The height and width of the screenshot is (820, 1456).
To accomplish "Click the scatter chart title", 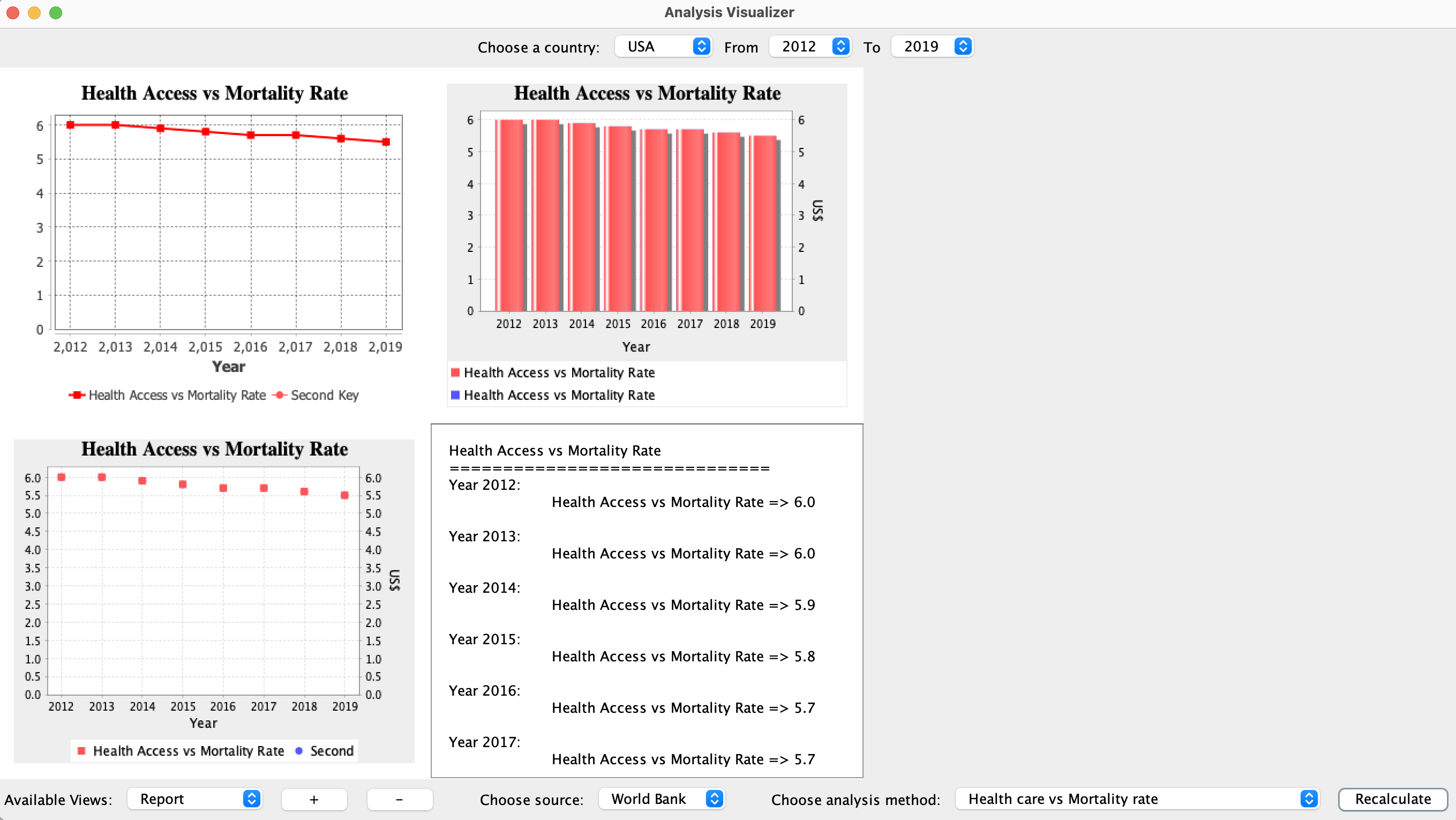I will (214, 449).
